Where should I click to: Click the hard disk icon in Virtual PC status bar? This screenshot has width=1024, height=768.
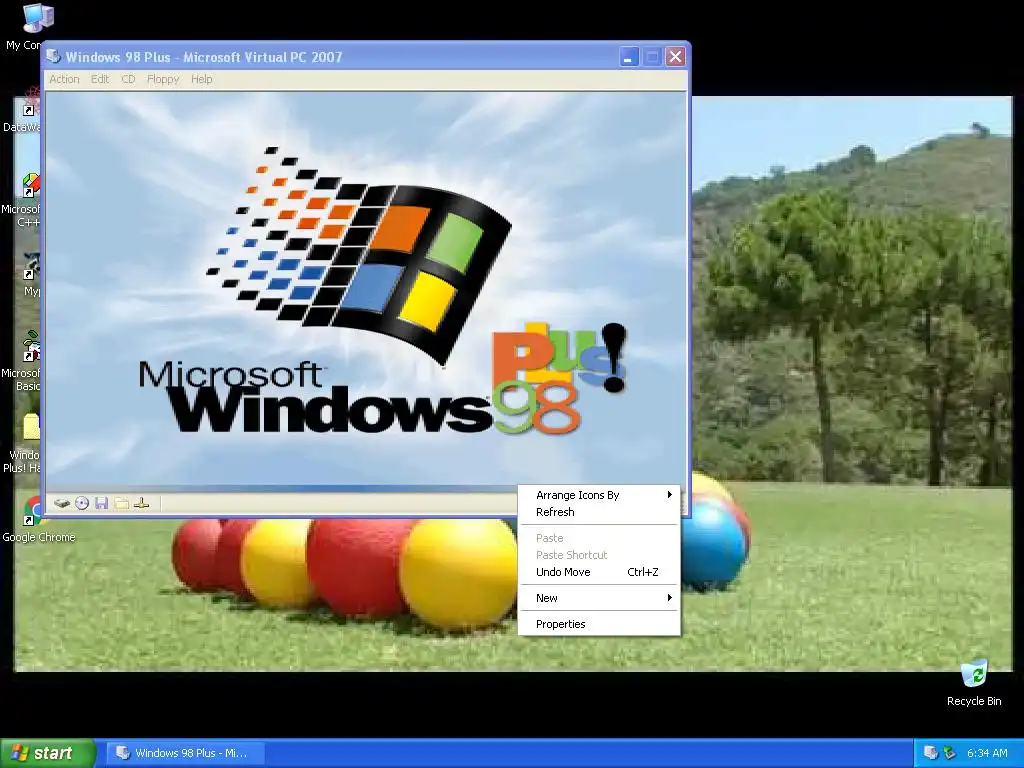[62, 503]
